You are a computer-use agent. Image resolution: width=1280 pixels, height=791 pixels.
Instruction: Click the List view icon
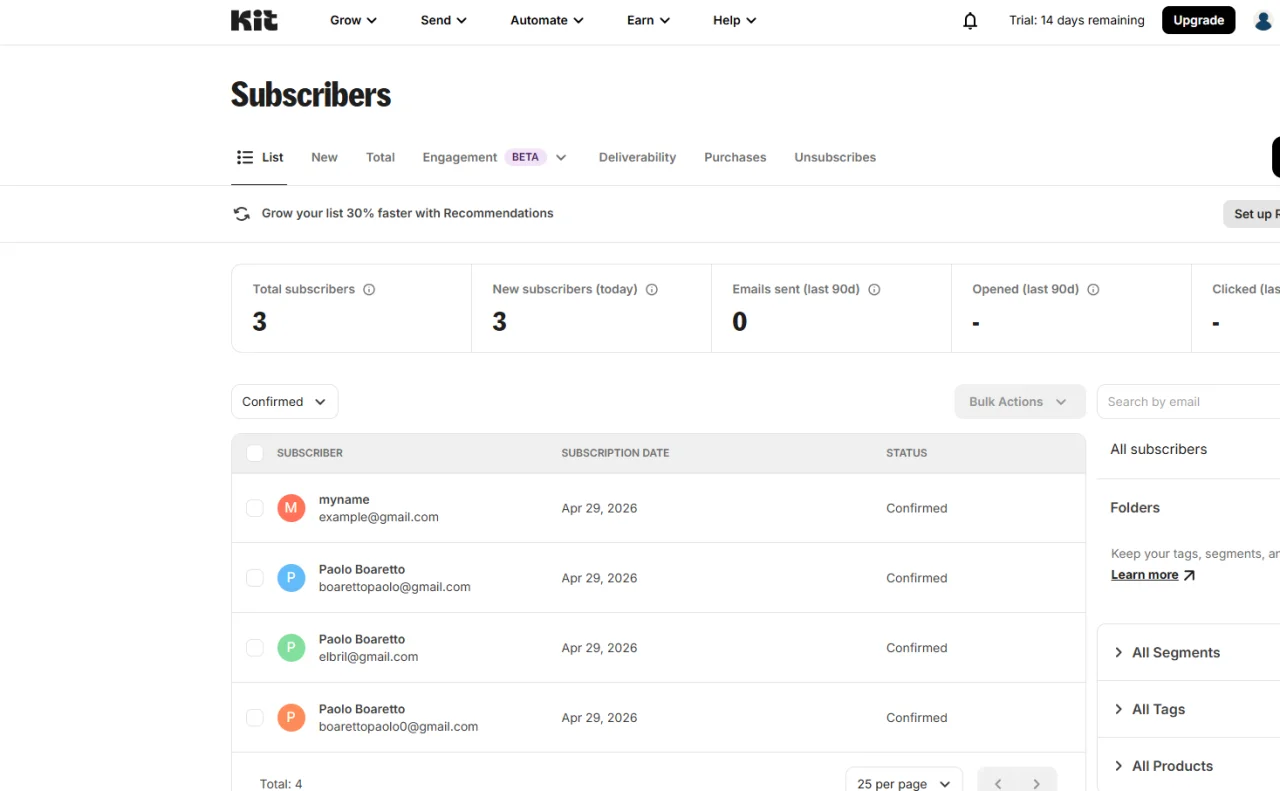point(245,157)
